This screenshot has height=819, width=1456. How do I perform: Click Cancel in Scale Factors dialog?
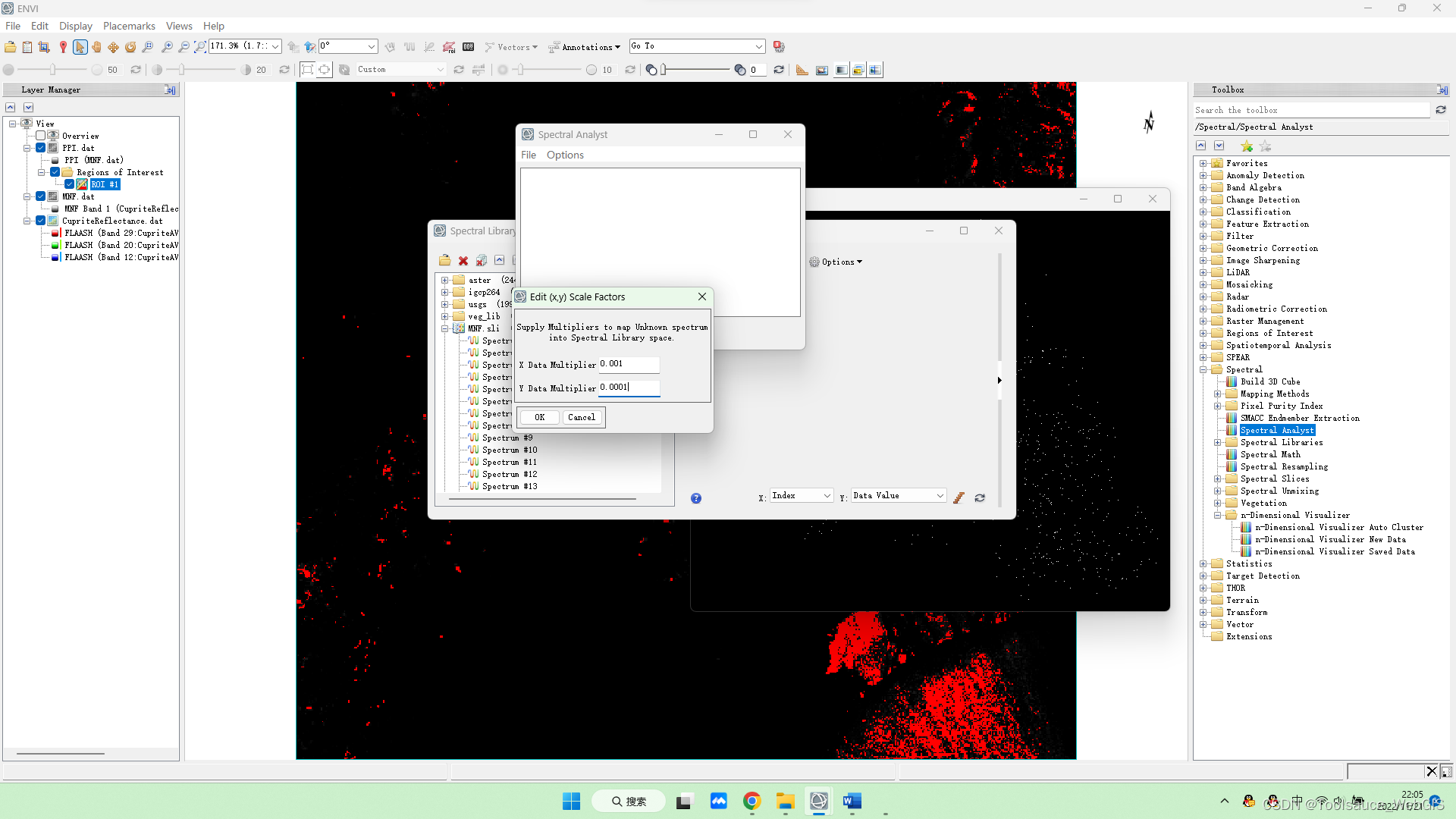582,418
